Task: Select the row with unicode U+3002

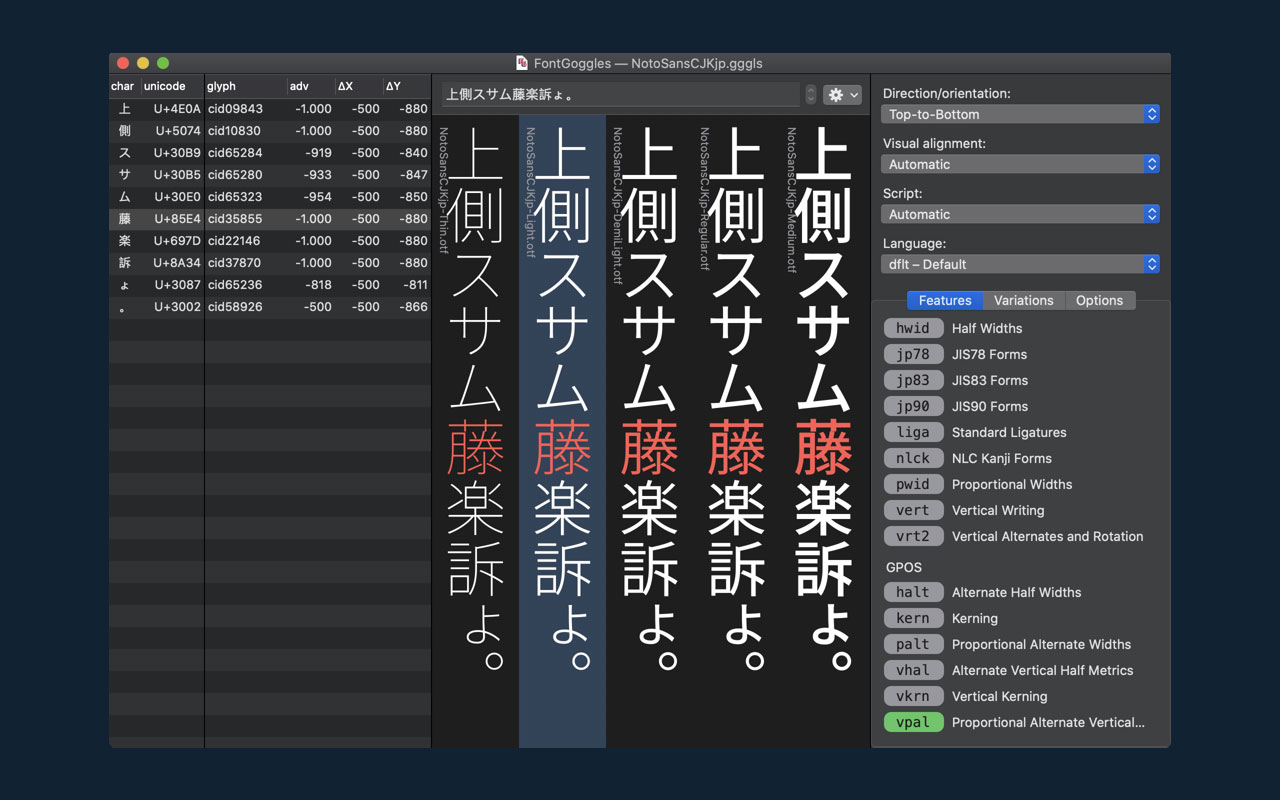Action: pyautogui.click(x=270, y=307)
